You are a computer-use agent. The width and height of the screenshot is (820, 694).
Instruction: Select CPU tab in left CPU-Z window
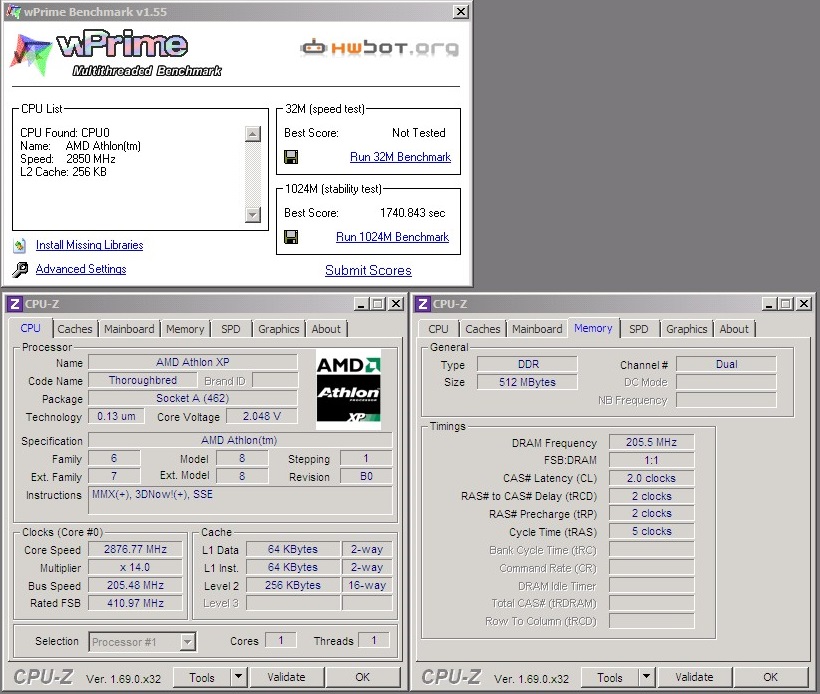30,328
